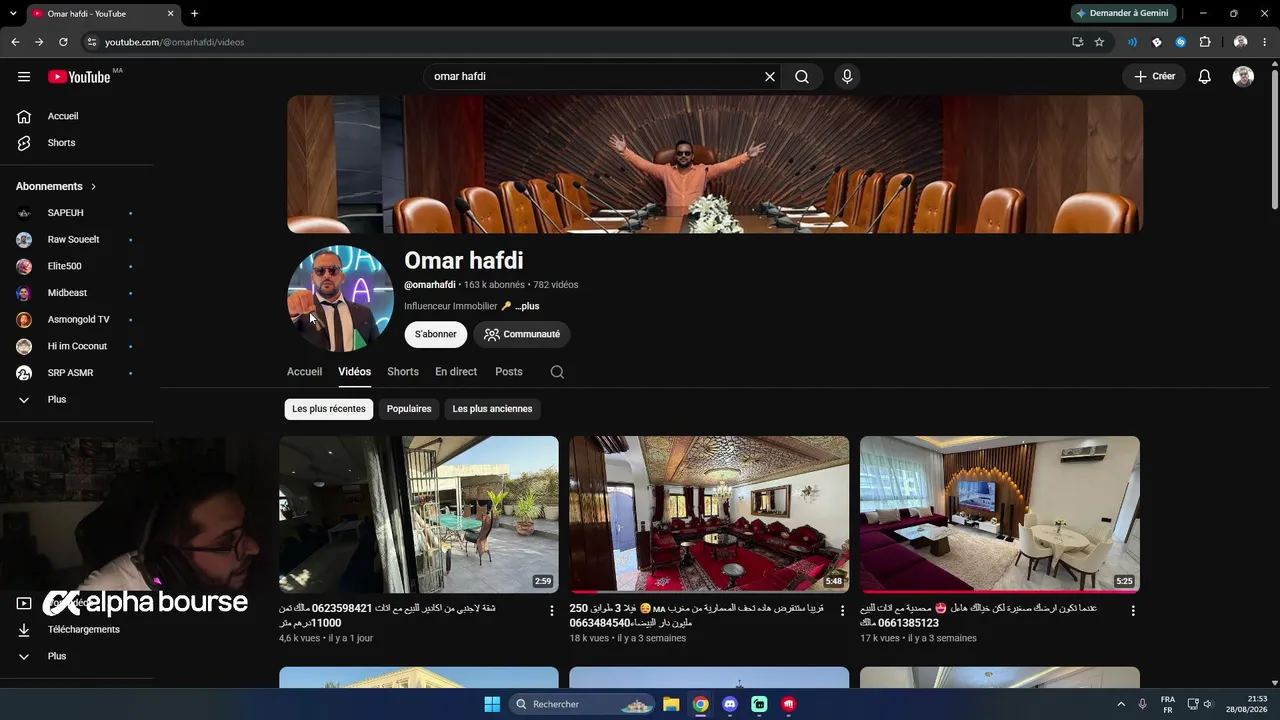Go to the YouTube logo home link

tap(79, 77)
